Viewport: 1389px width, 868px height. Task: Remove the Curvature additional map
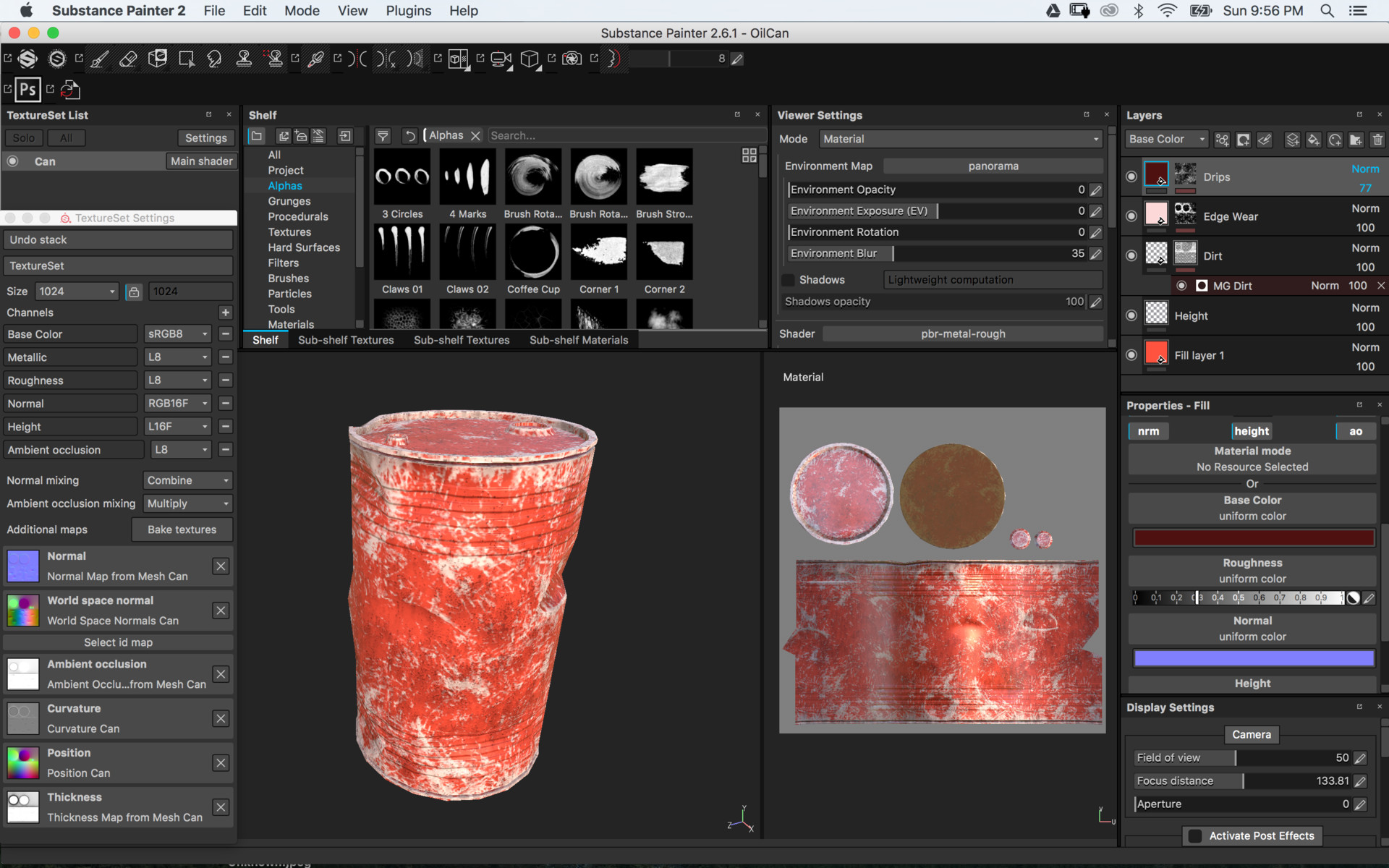[x=221, y=719]
